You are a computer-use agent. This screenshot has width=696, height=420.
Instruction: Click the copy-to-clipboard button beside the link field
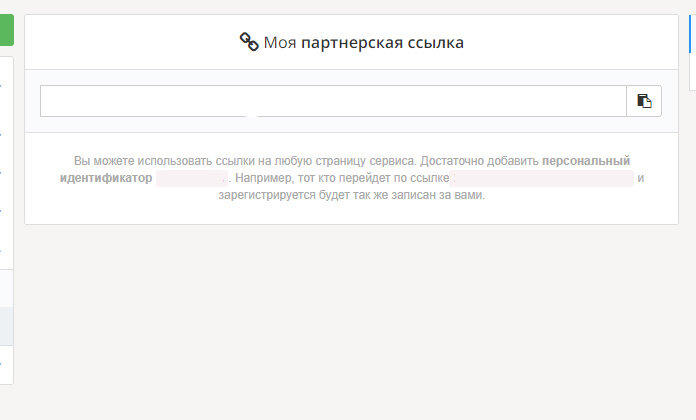tap(644, 101)
